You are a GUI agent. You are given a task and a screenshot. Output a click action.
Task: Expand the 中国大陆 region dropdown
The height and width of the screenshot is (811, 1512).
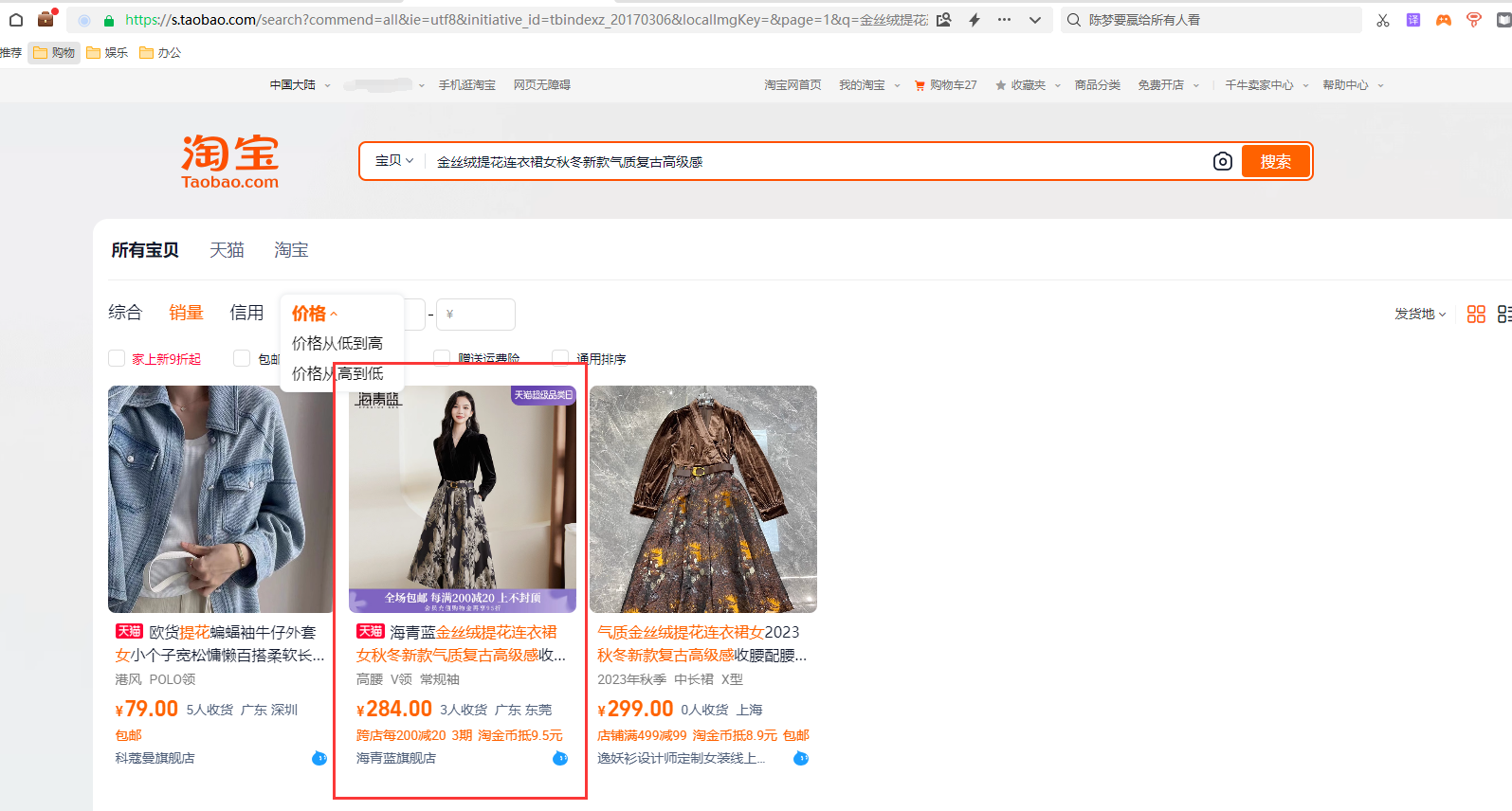click(x=300, y=85)
